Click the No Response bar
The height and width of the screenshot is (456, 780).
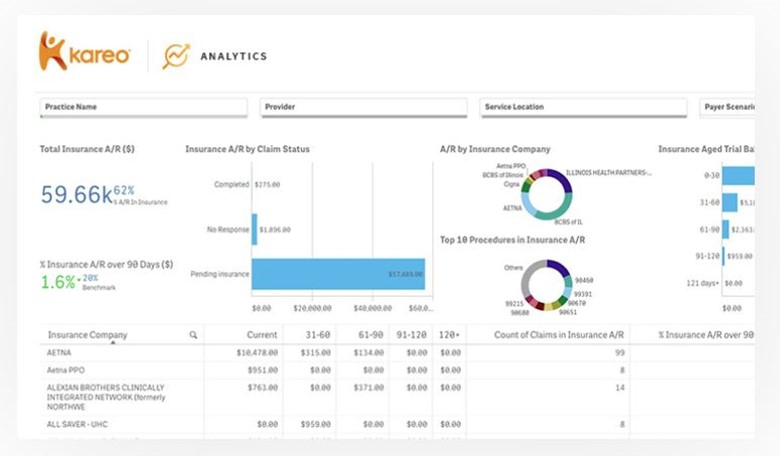pos(255,229)
